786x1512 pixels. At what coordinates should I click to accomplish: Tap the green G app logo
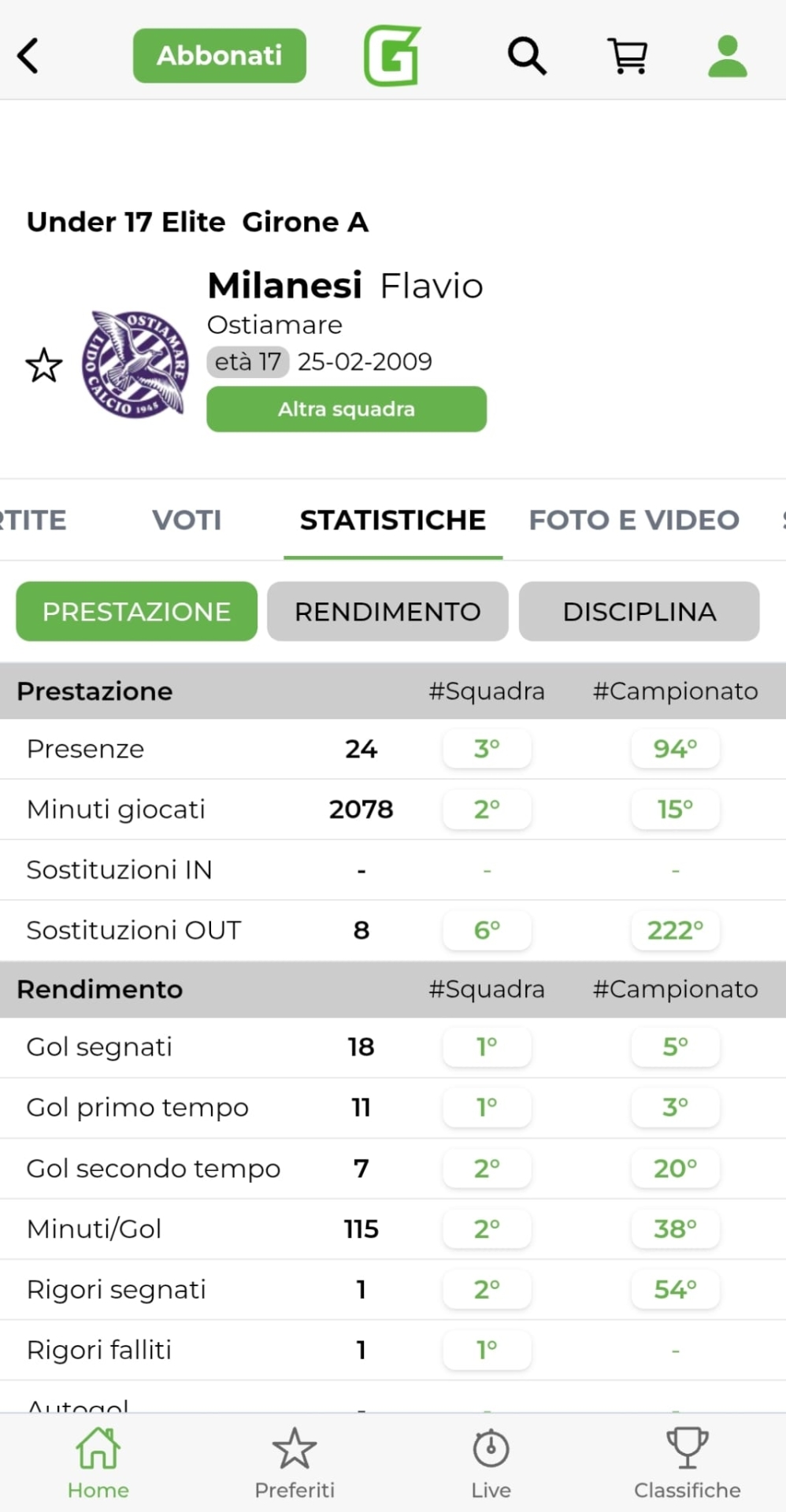pyautogui.click(x=391, y=56)
